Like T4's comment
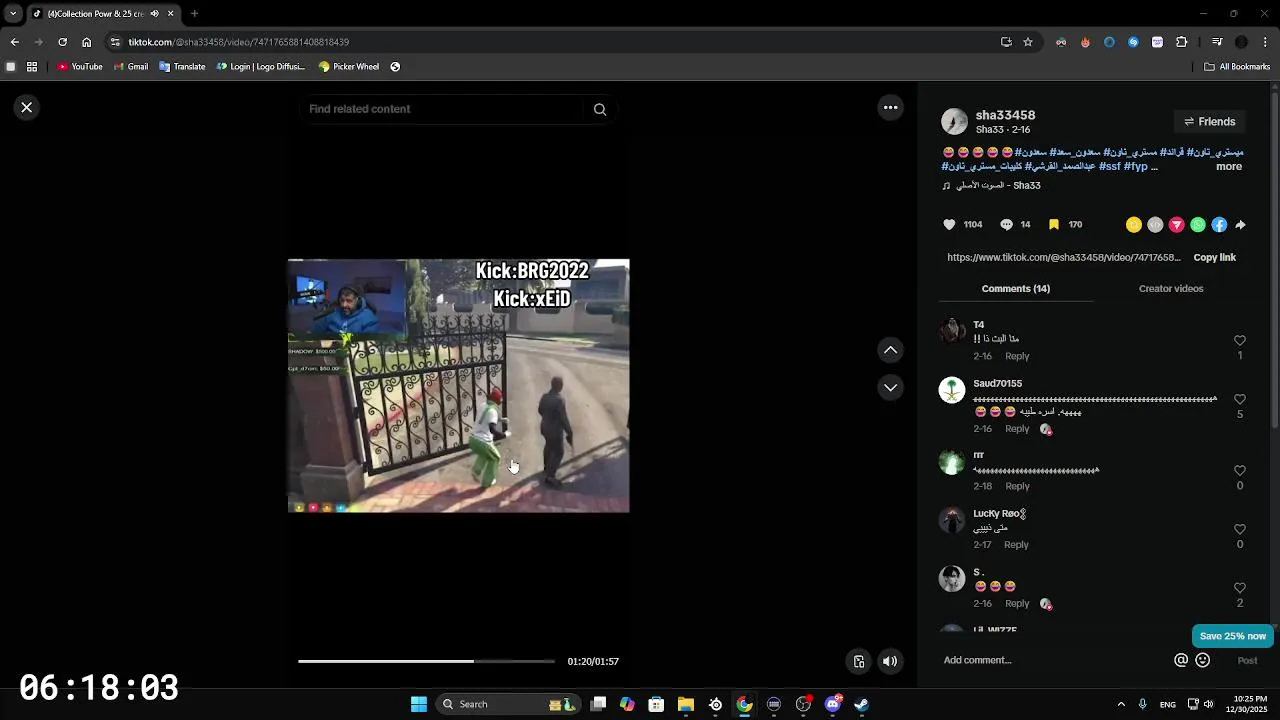 1240,341
